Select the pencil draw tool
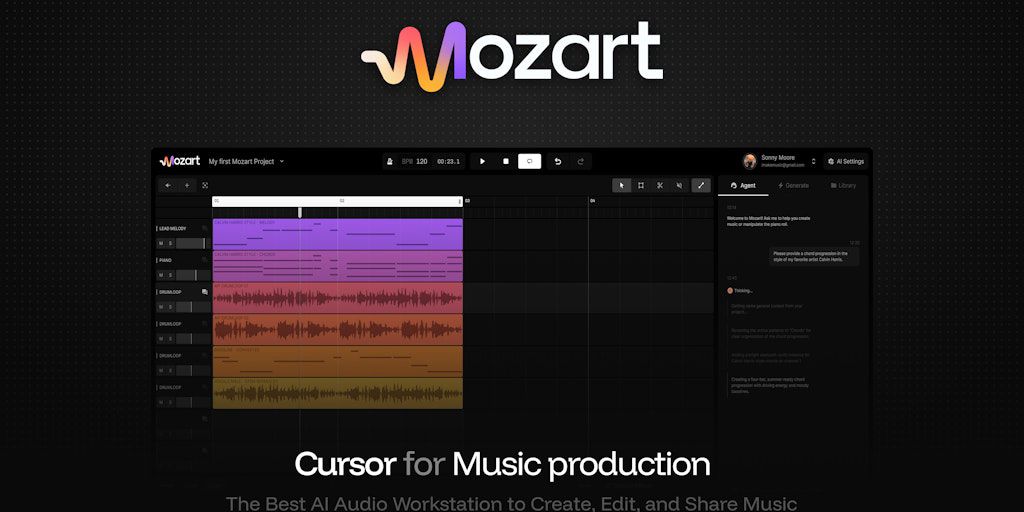Viewport: 1024px width, 512px height. [701, 185]
